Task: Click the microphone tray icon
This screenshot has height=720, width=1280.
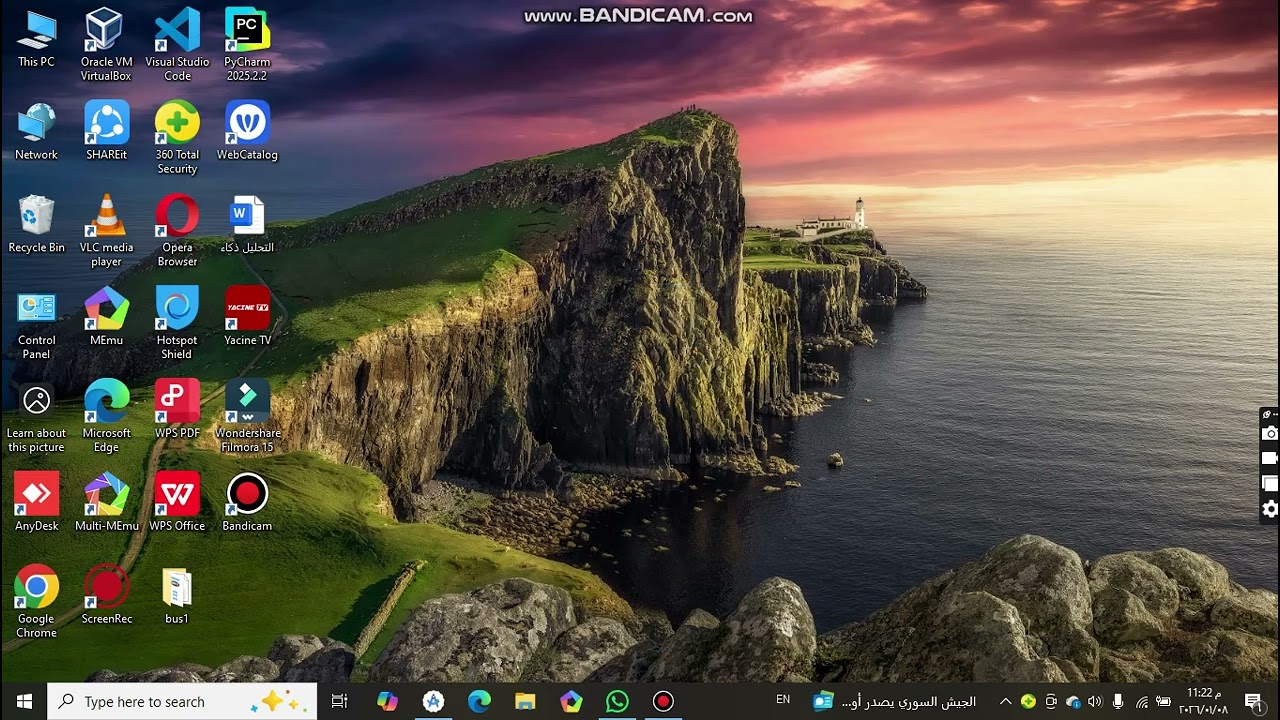Action: (x=1118, y=701)
